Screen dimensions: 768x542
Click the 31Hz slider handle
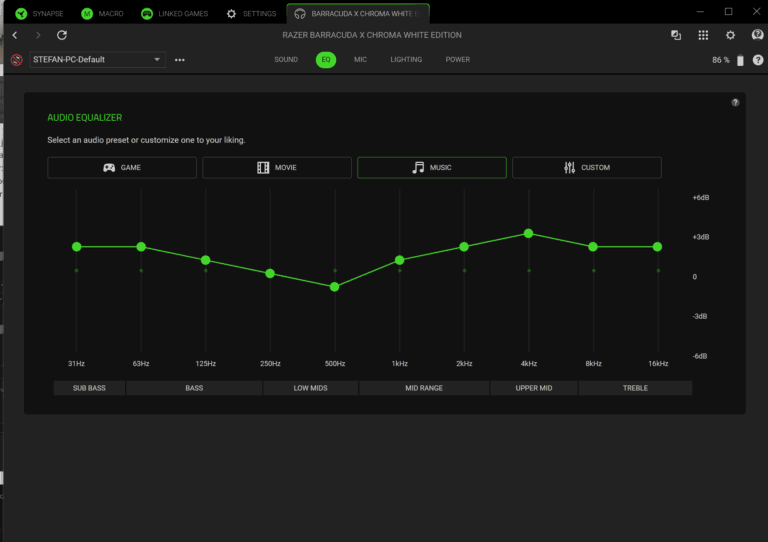76,247
